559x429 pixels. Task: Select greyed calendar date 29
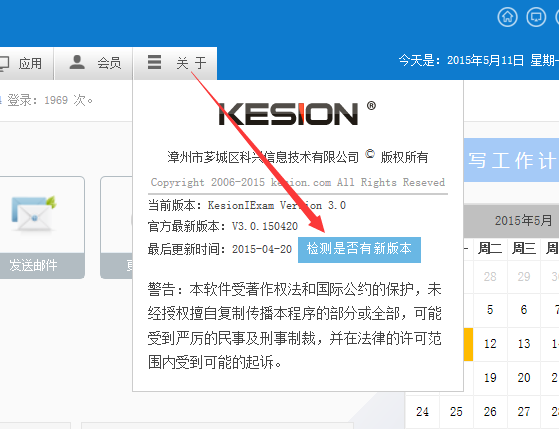[x=524, y=277]
